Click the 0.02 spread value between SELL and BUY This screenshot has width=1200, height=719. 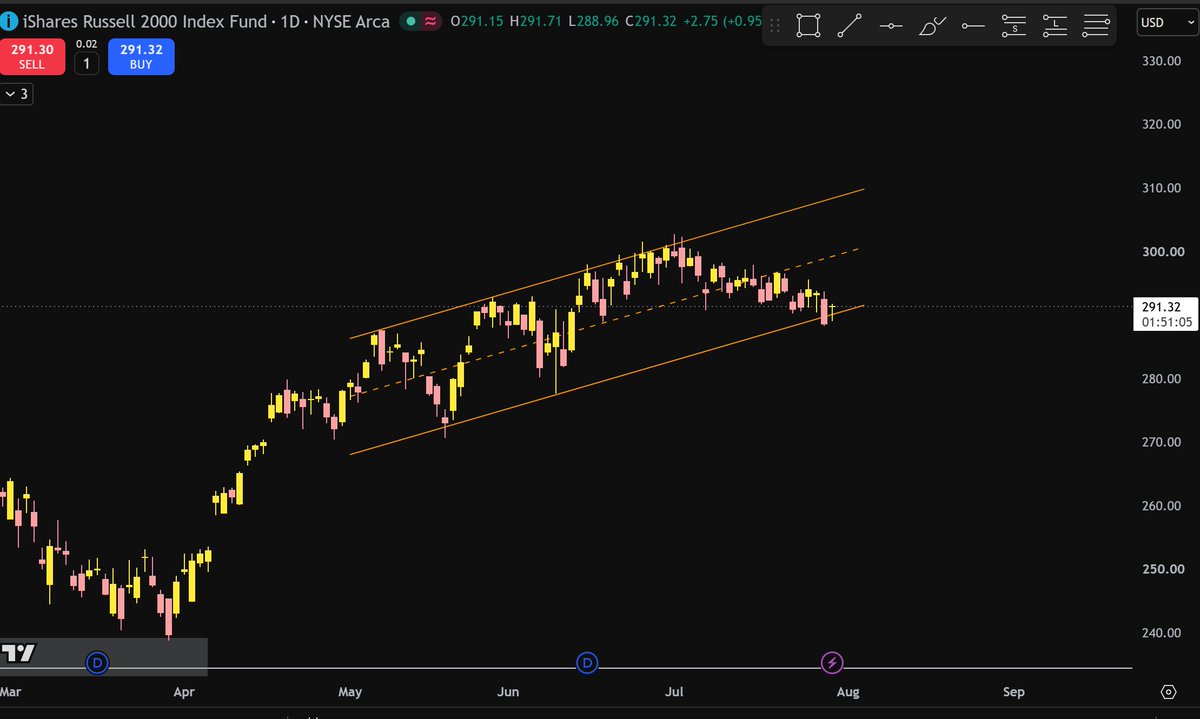click(x=87, y=45)
